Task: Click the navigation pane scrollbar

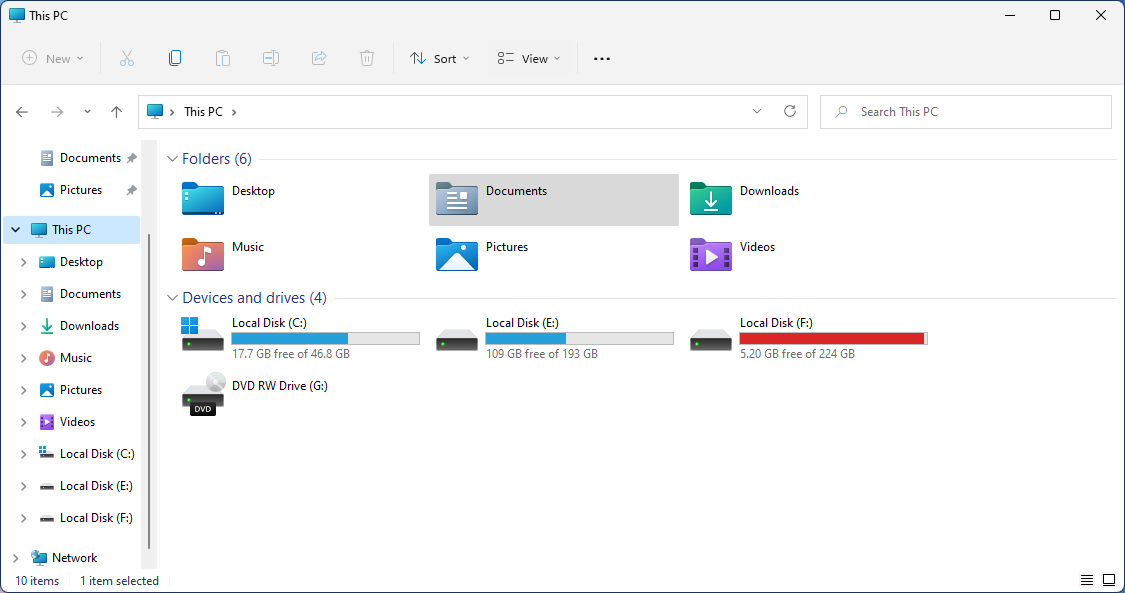Action: [149, 391]
